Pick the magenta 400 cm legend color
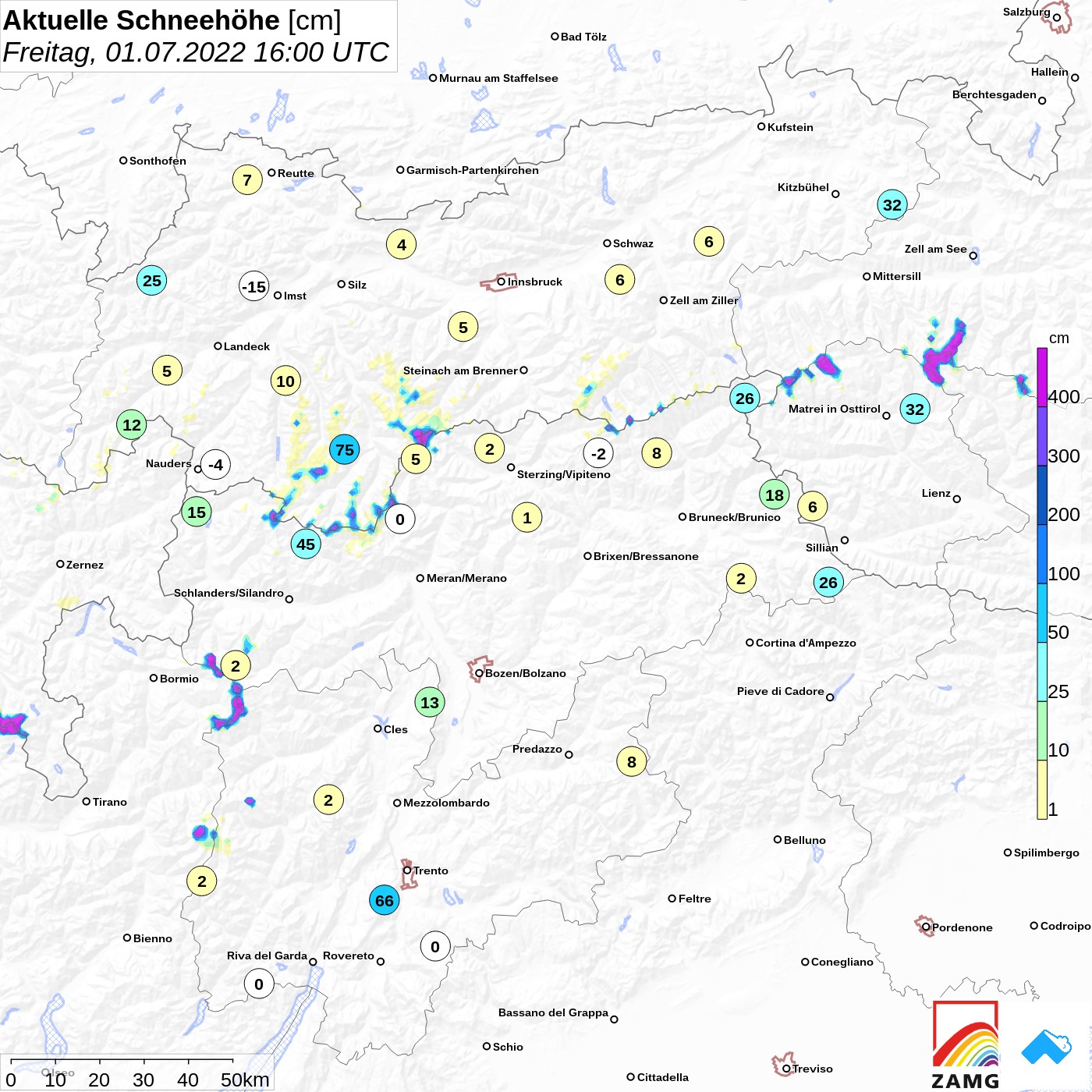The height and width of the screenshot is (1092, 1092). pyautogui.click(x=1042, y=377)
